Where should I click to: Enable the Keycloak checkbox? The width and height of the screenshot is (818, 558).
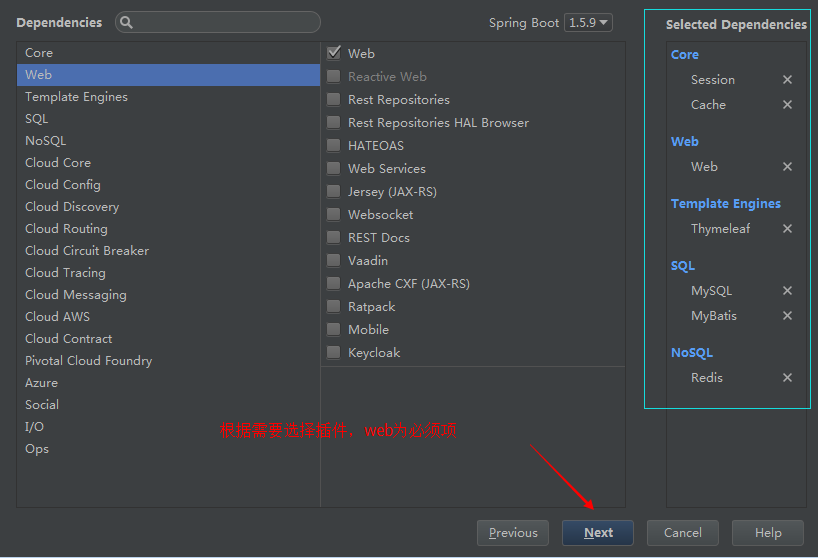[x=333, y=352]
